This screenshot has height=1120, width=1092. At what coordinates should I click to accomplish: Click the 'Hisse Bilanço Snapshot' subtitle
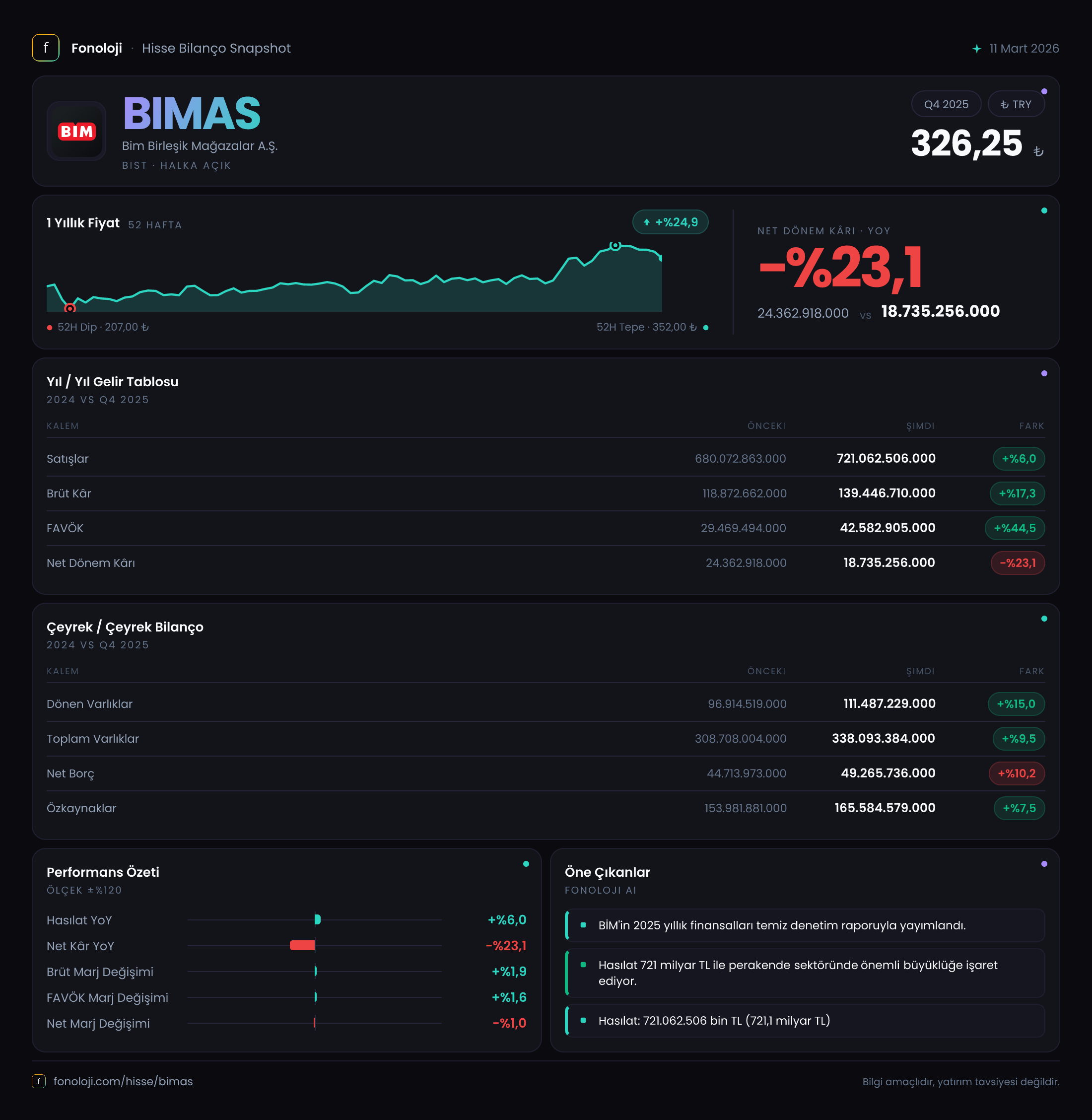point(216,48)
